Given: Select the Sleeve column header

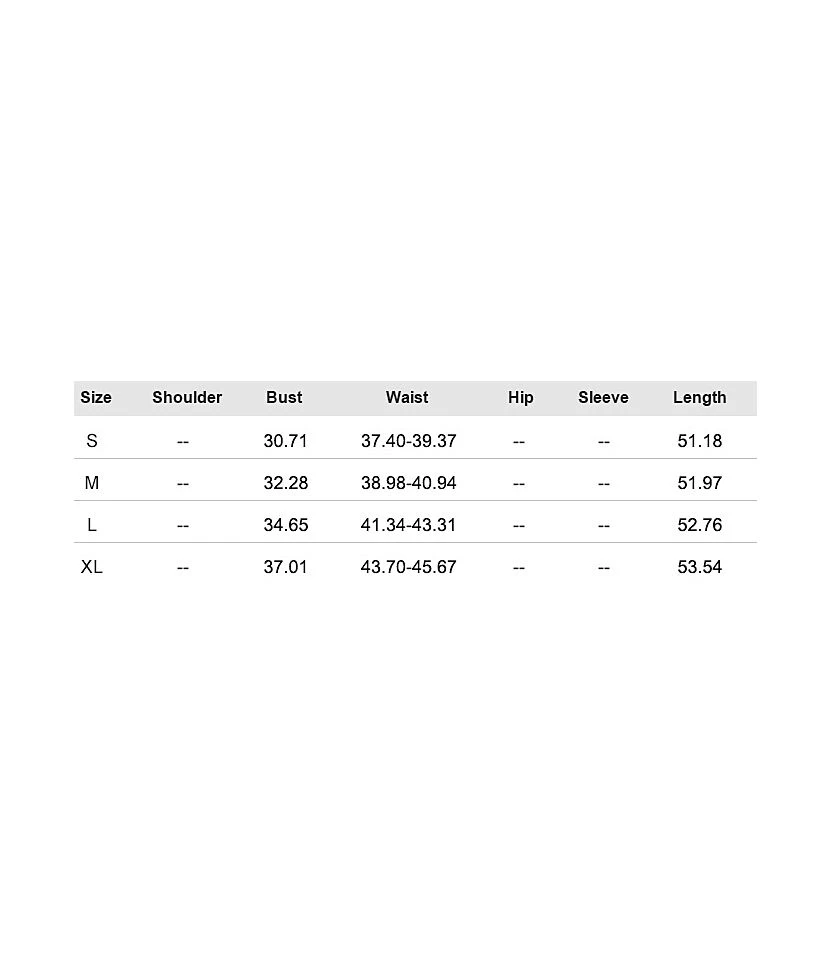Looking at the screenshot, I should [603, 398].
